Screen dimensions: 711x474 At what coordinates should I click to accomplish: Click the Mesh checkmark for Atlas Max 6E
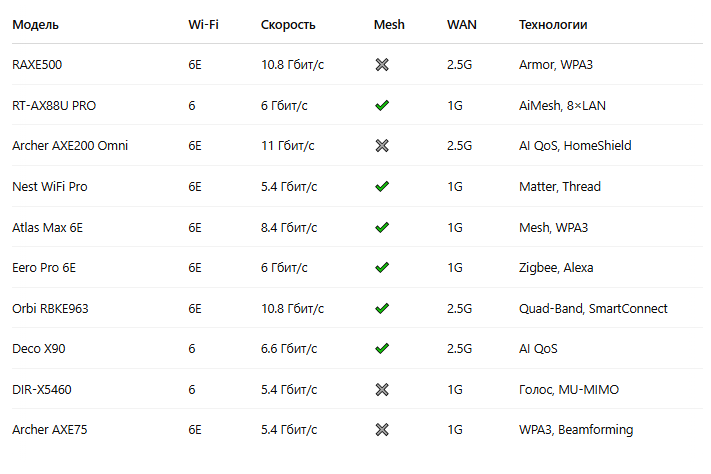[x=381, y=227]
